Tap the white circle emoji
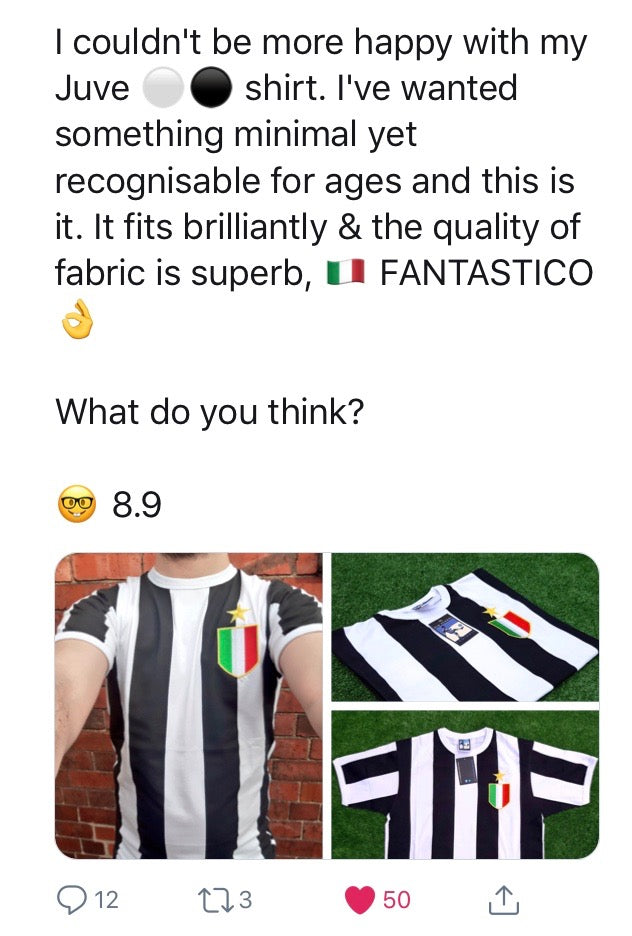The width and height of the screenshot is (632, 936). tap(163, 87)
